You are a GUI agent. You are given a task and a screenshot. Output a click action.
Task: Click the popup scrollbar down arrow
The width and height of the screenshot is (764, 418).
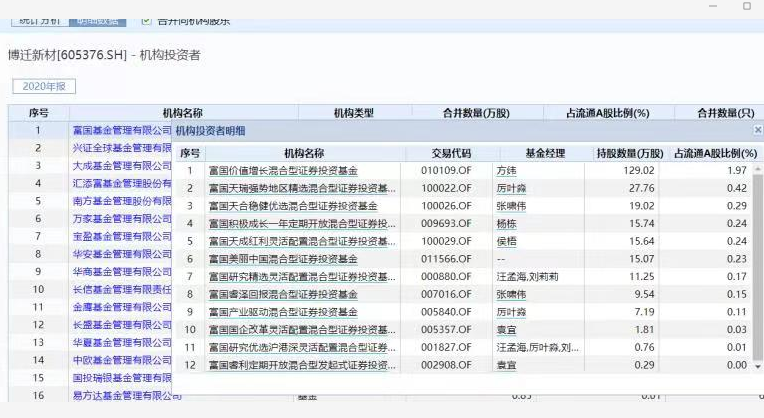758,366
